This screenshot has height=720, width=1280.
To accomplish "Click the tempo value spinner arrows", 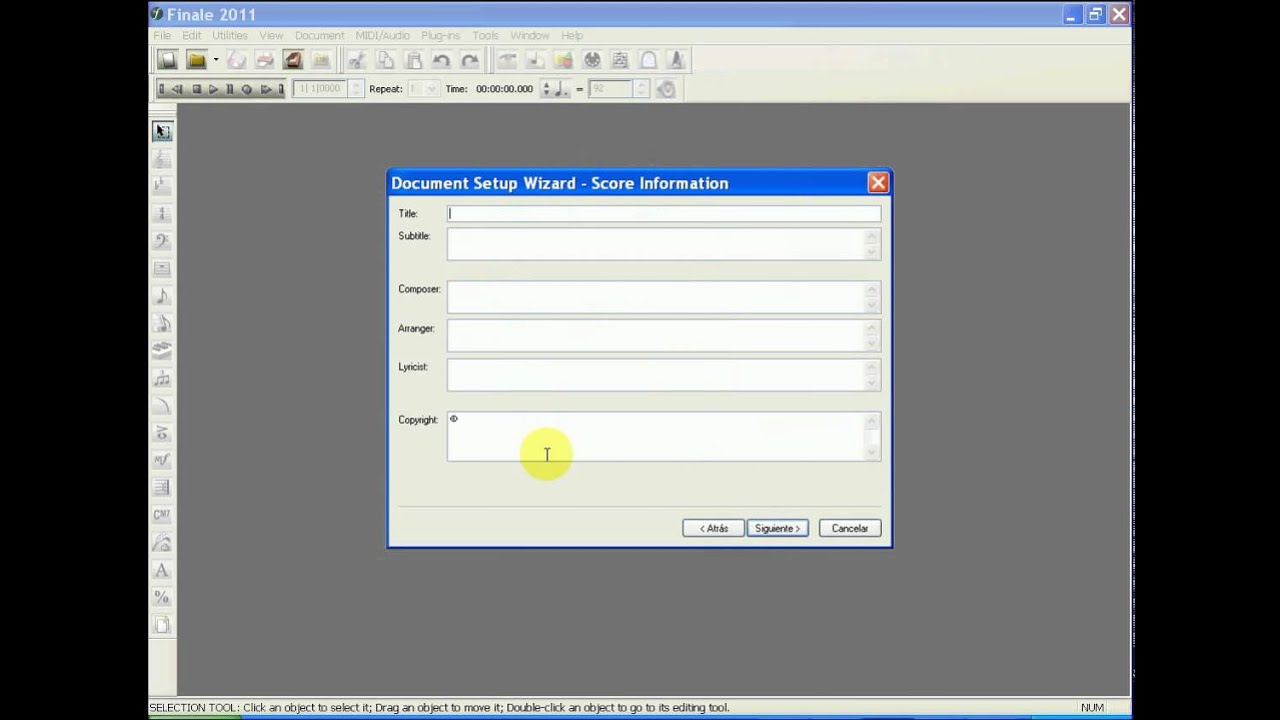I will tap(643, 89).
